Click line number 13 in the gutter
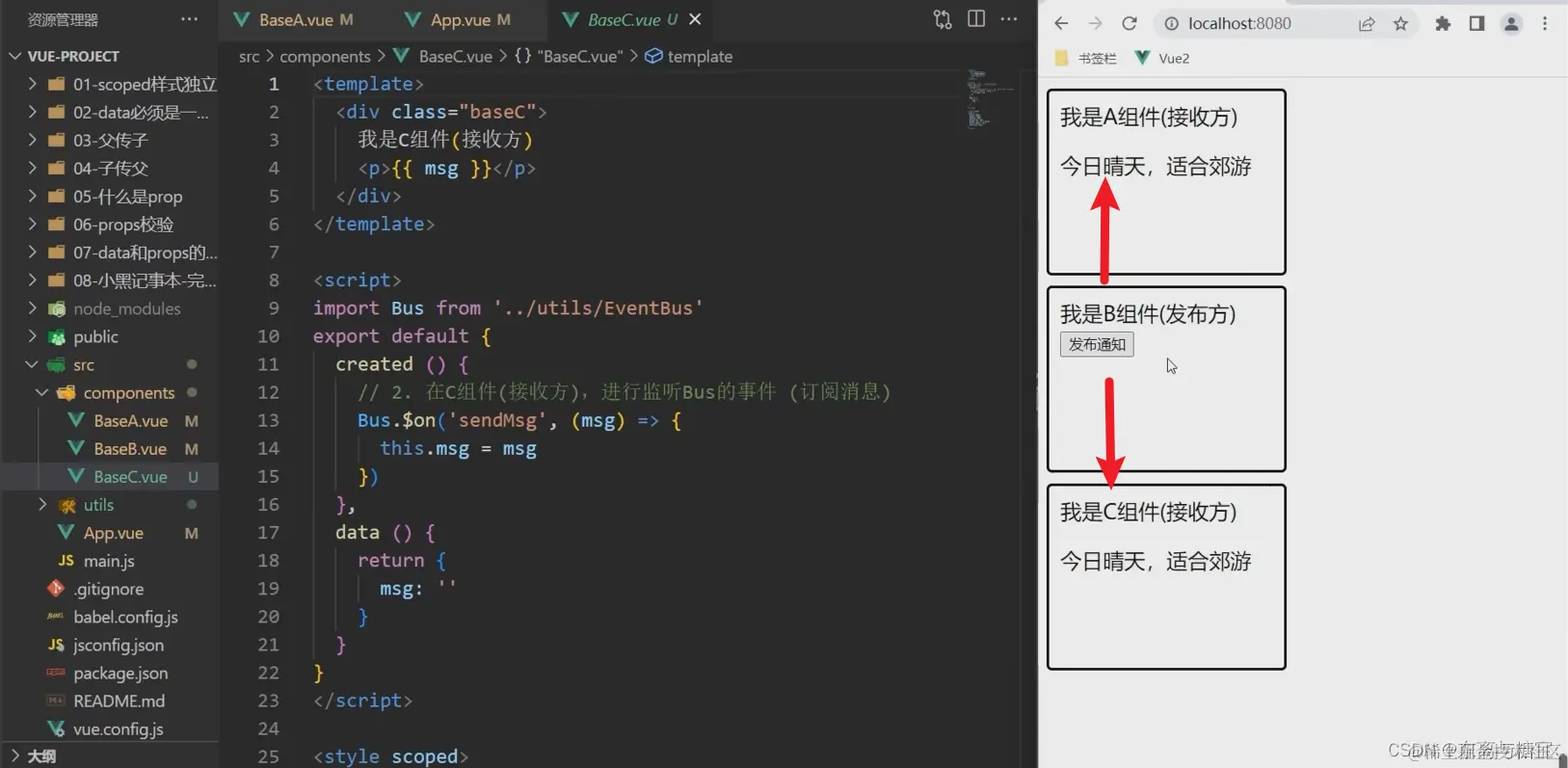Screen dimensions: 1568x768 click(269, 420)
